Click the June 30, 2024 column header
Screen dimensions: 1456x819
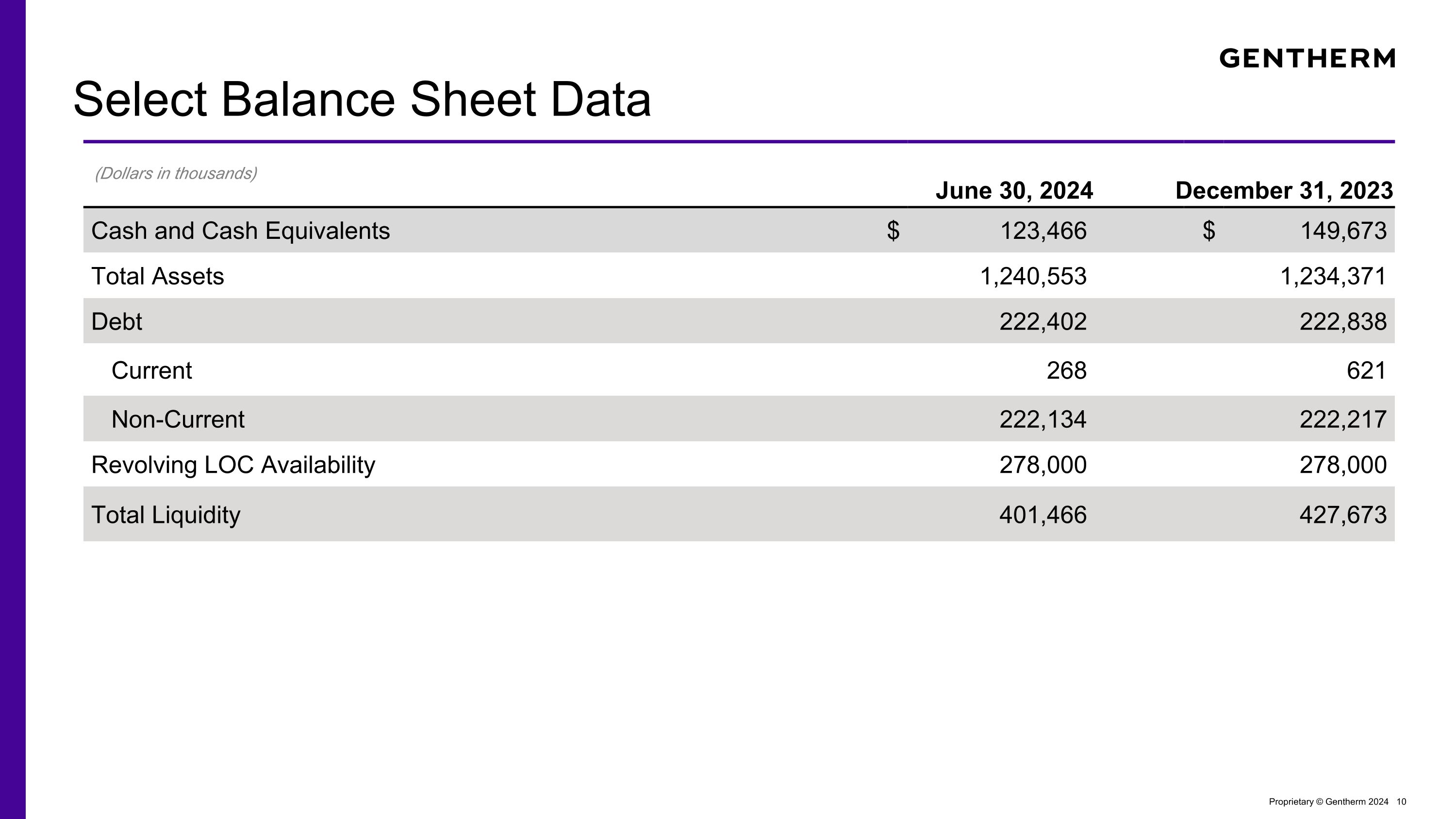[1014, 190]
